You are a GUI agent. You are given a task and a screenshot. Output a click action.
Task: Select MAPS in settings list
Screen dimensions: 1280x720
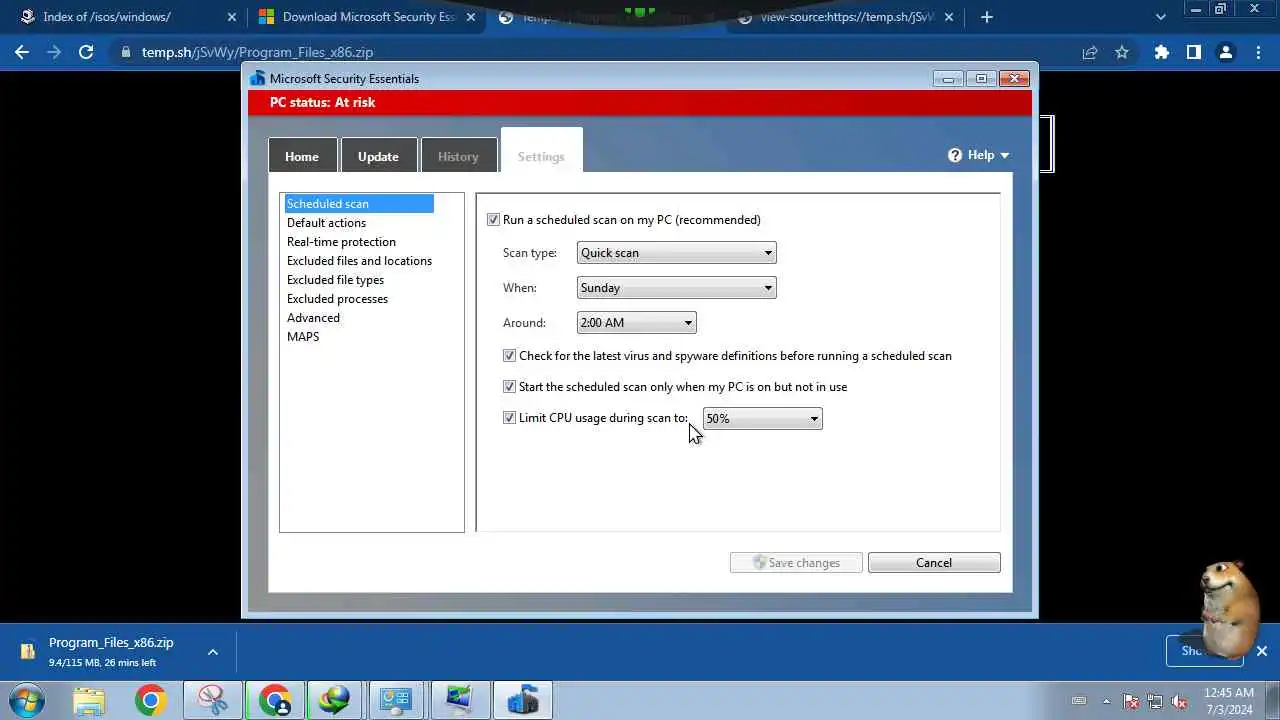coord(303,337)
